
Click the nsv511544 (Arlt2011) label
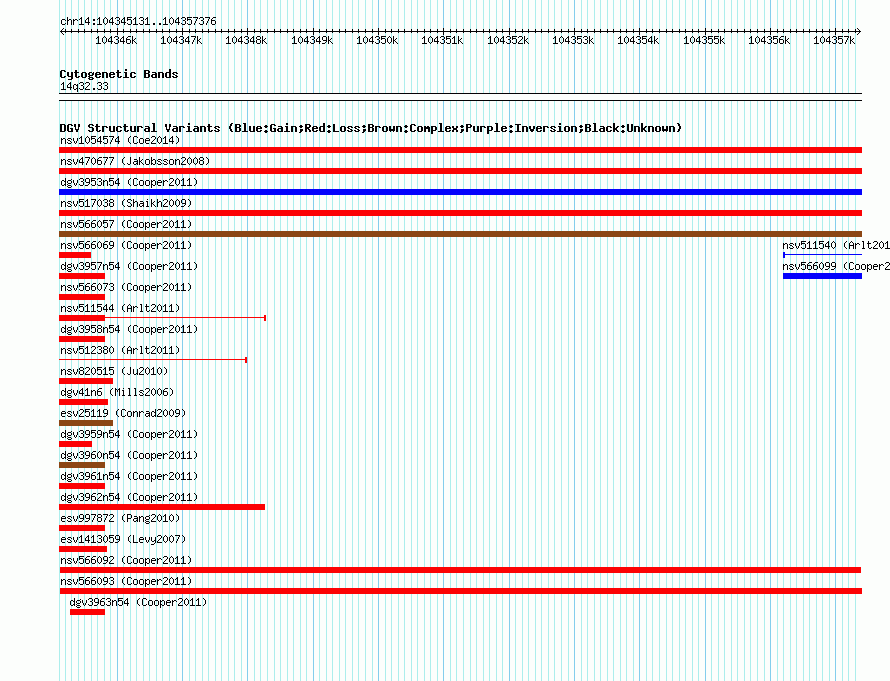(x=120, y=308)
